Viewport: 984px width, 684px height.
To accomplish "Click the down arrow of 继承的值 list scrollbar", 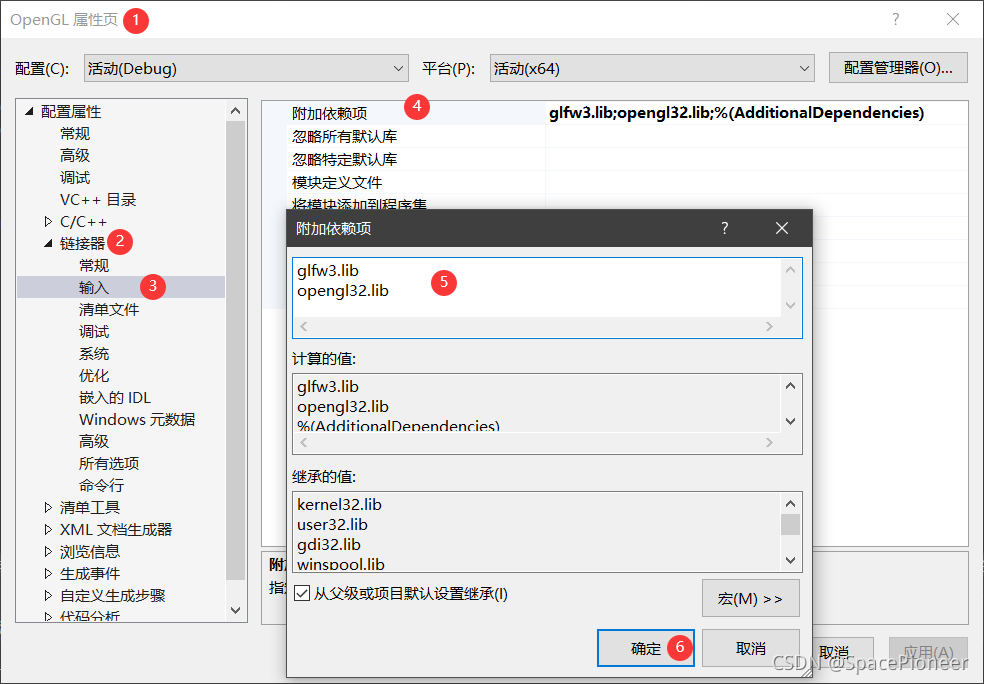I will coord(790,560).
